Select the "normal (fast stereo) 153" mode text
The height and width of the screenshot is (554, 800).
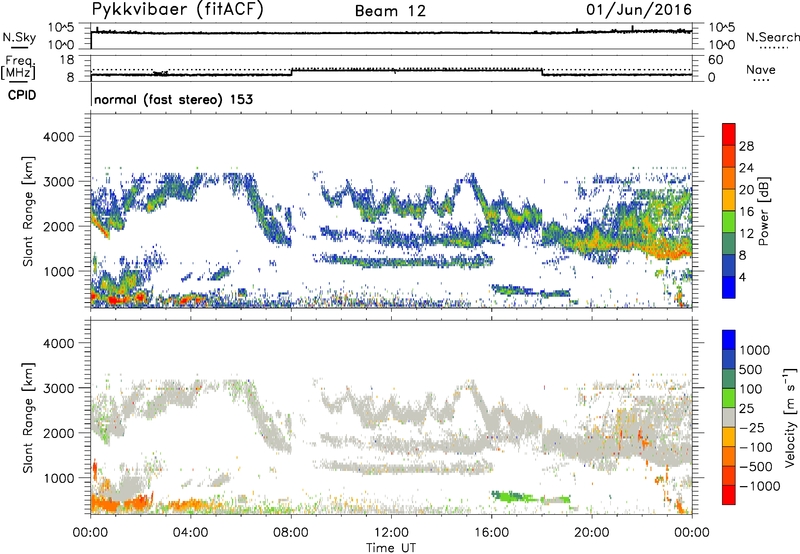(173, 99)
